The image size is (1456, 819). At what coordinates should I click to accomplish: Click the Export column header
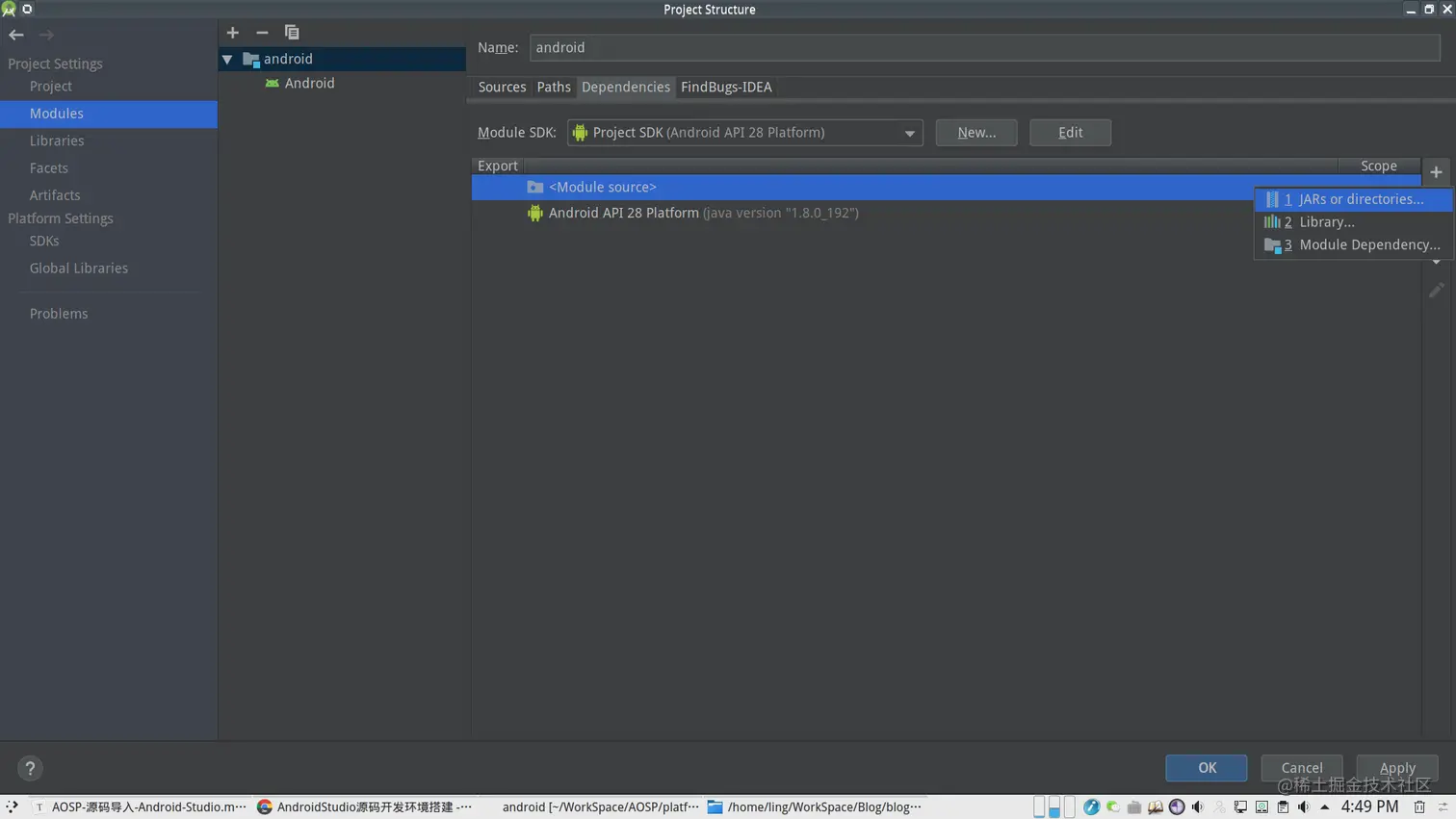coord(498,166)
